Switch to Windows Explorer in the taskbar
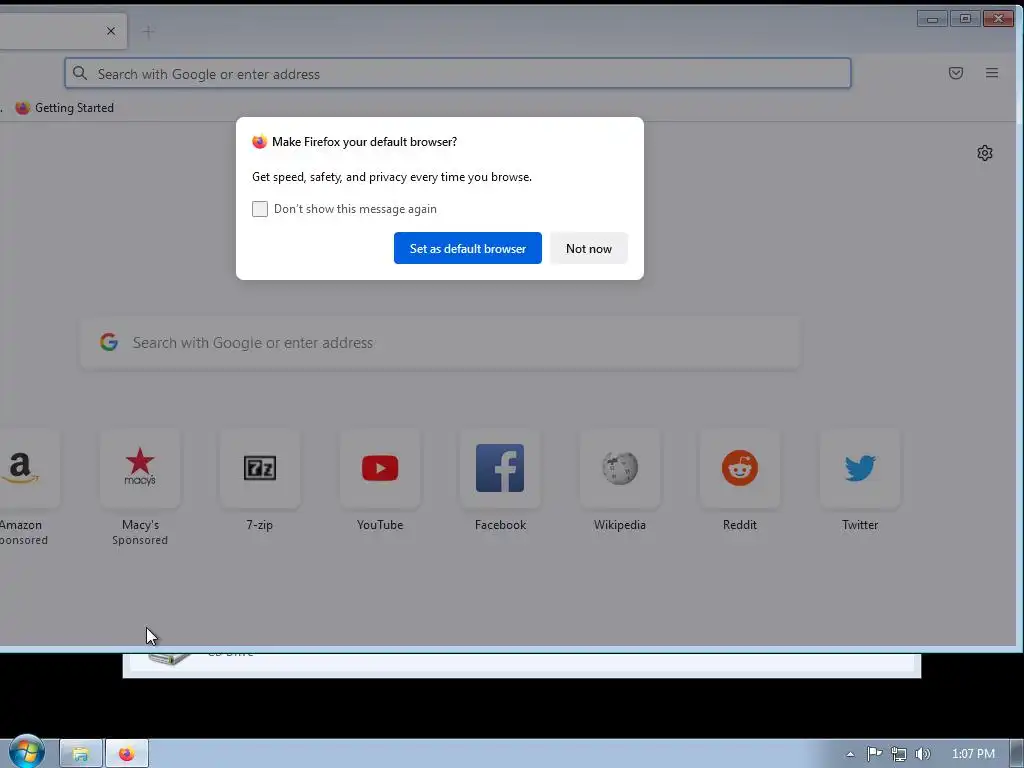This screenshot has width=1024, height=768. pos(81,754)
